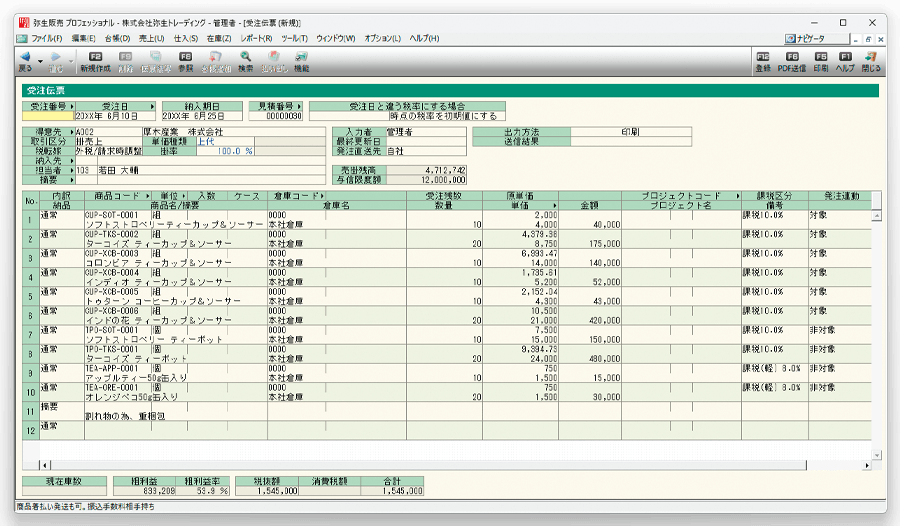900x526 pixels.
Task: Click the 掛率 100.0 % field
Action: click(225, 151)
